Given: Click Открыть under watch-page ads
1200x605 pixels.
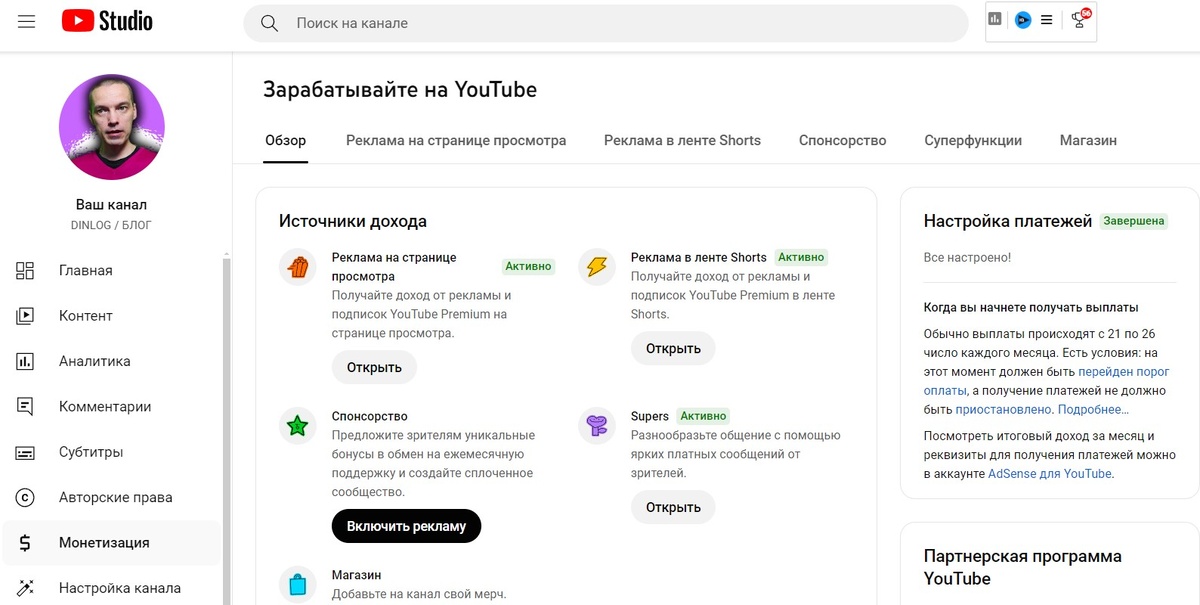Looking at the screenshot, I should click(x=374, y=367).
